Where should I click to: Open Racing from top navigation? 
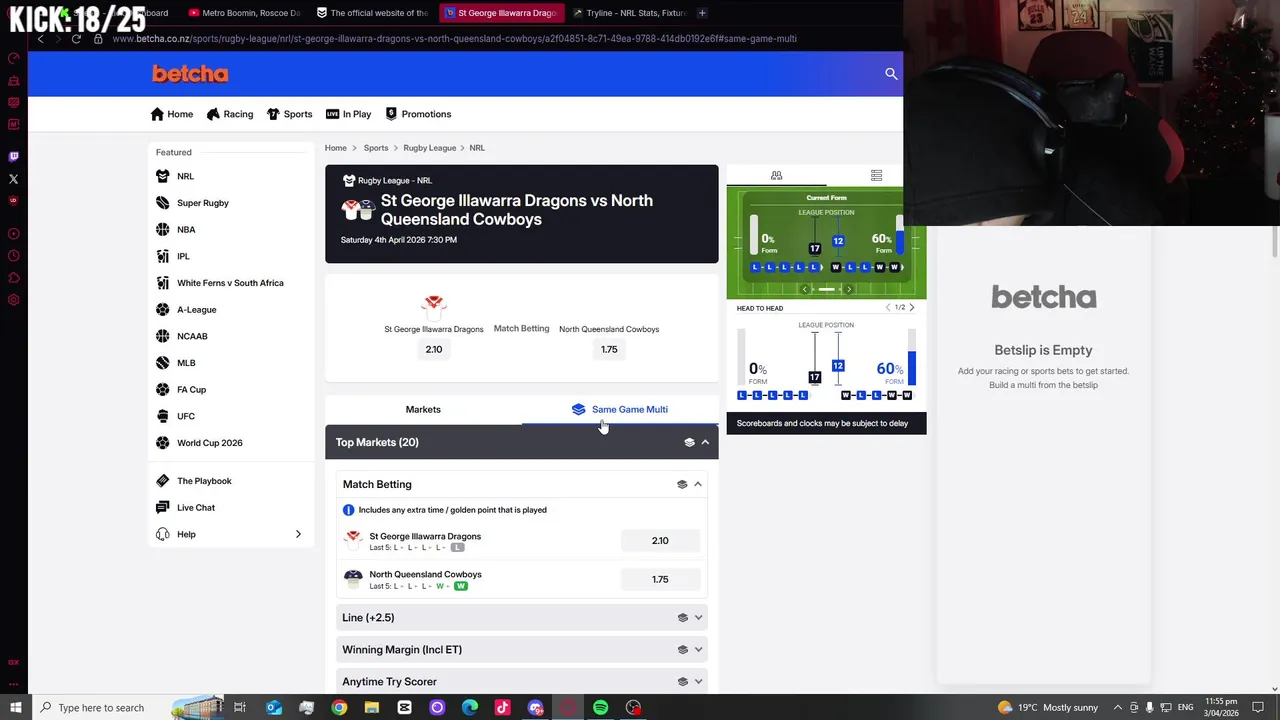[230, 114]
